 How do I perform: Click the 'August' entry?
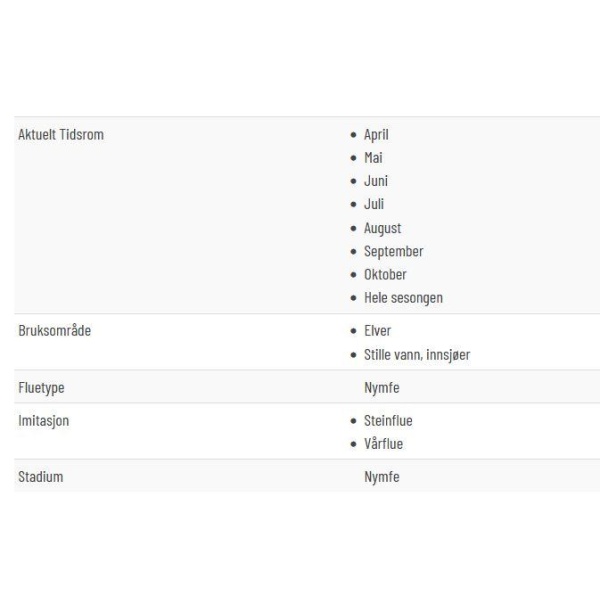tap(382, 228)
